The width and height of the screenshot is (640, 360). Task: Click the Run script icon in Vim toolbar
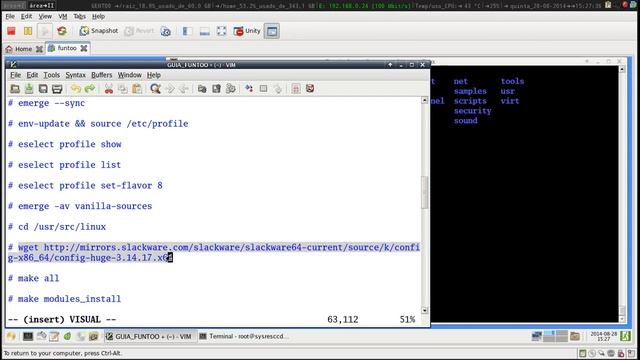(x=231, y=89)
